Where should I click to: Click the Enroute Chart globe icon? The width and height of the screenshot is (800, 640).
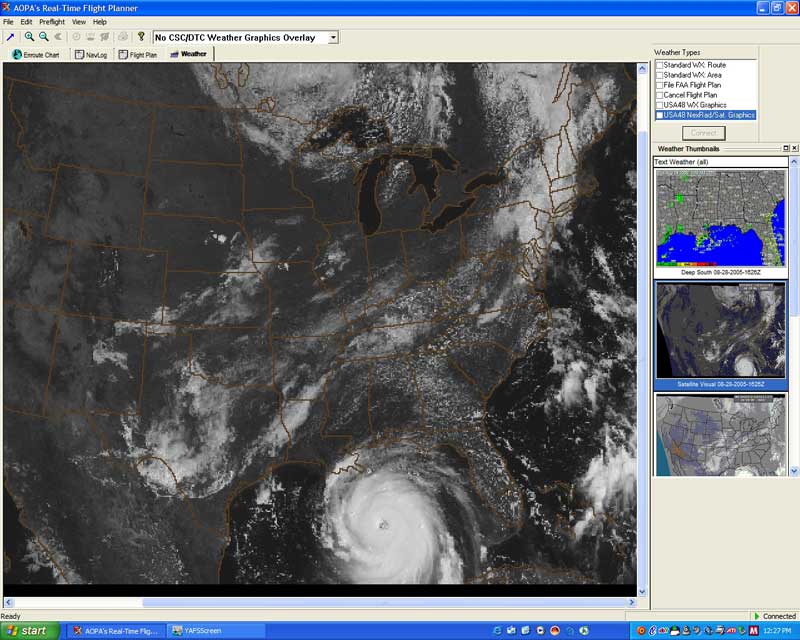(17, 54)
